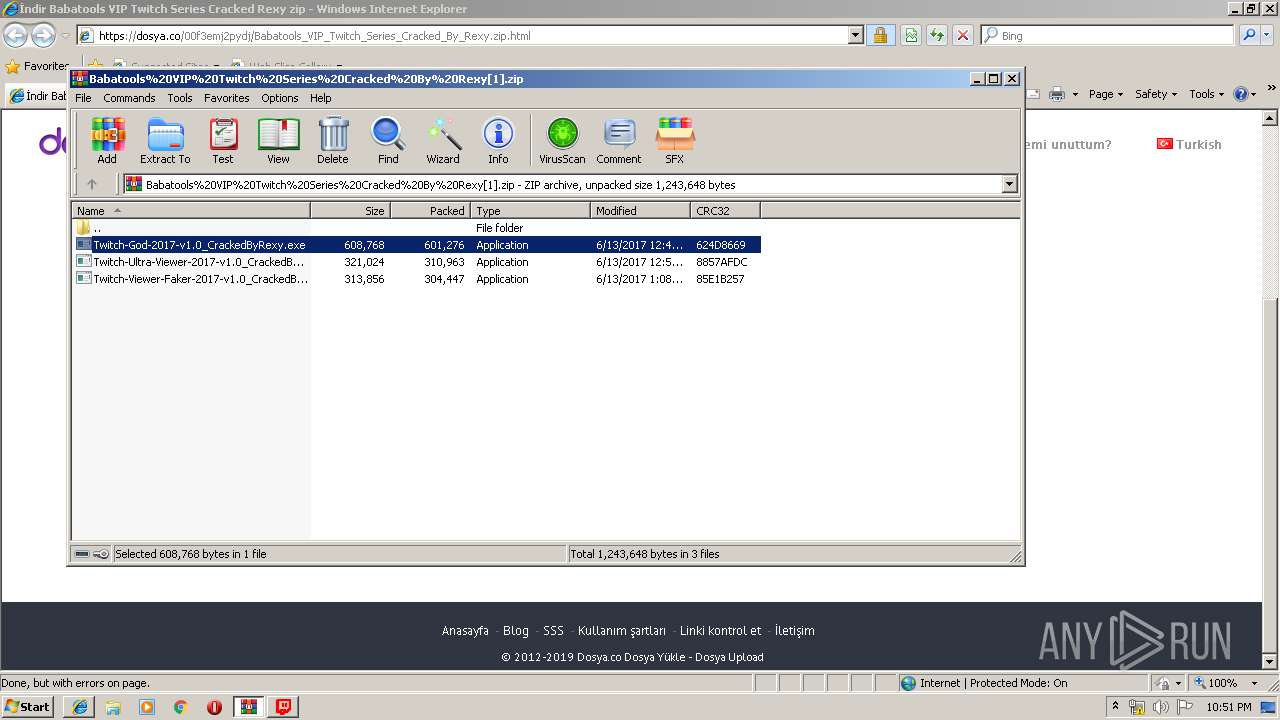Sort files by the Size column header
Viewport: 1280px width, 720px height.
(350, 210)
